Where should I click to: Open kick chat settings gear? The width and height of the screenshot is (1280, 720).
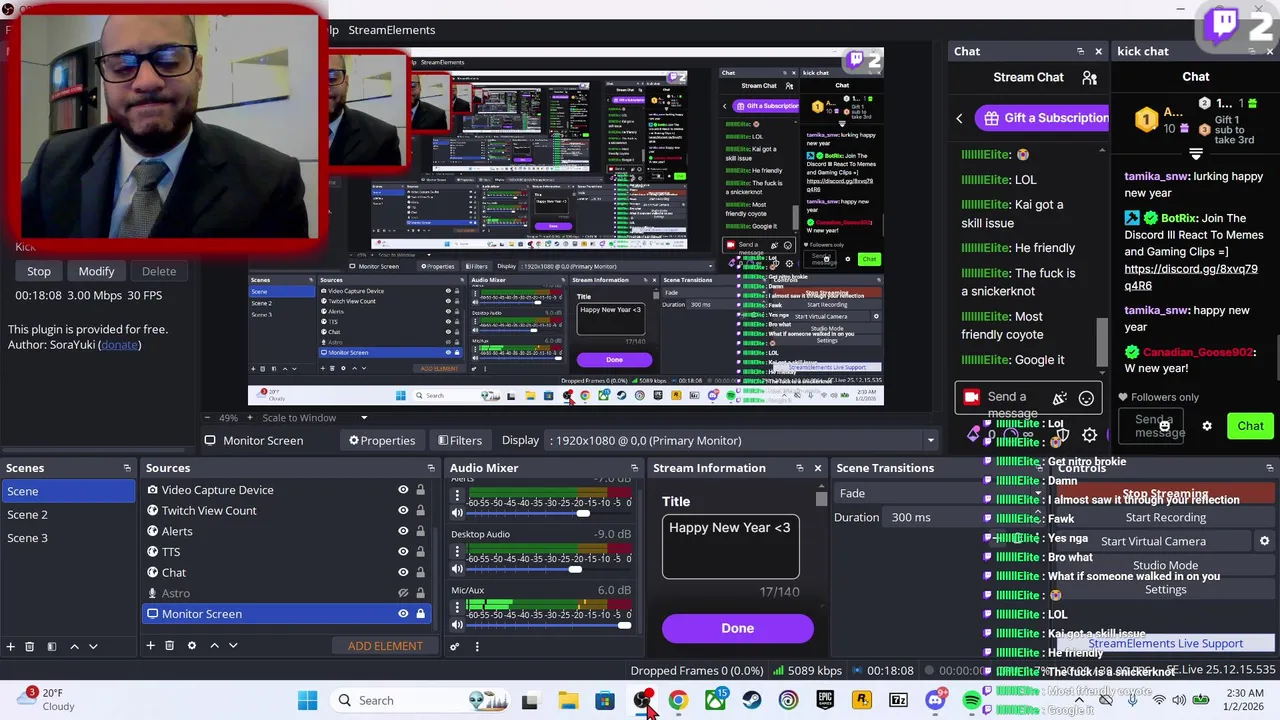click(1207, 426)
